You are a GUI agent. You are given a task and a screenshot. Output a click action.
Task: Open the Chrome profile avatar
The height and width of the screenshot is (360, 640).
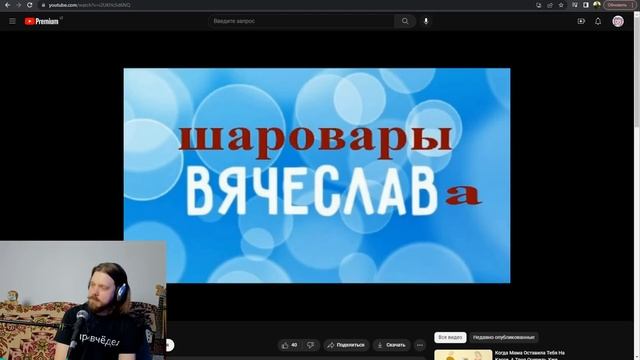597,5
